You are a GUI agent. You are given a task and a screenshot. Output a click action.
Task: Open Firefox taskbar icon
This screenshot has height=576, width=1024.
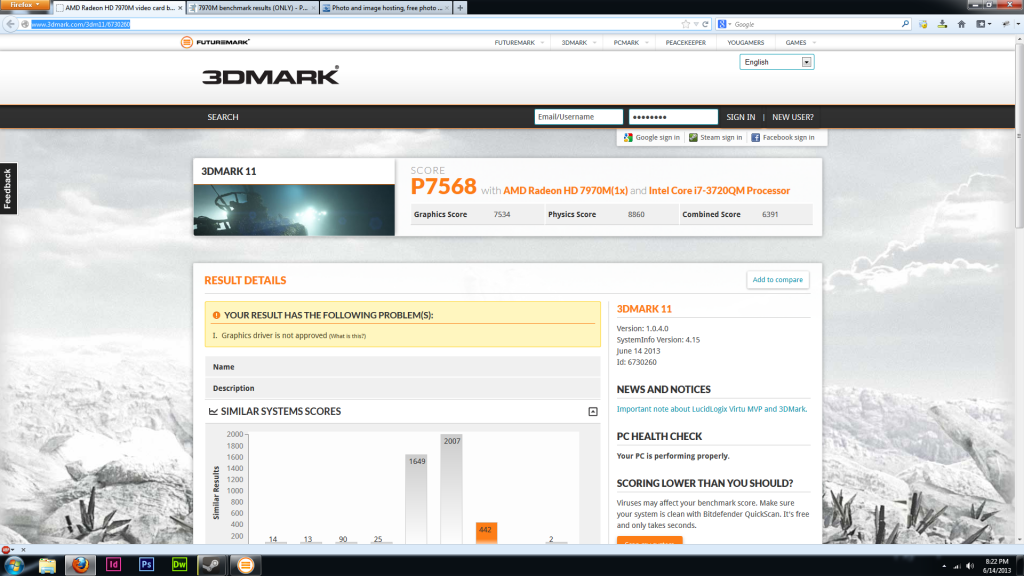(80, 565)
